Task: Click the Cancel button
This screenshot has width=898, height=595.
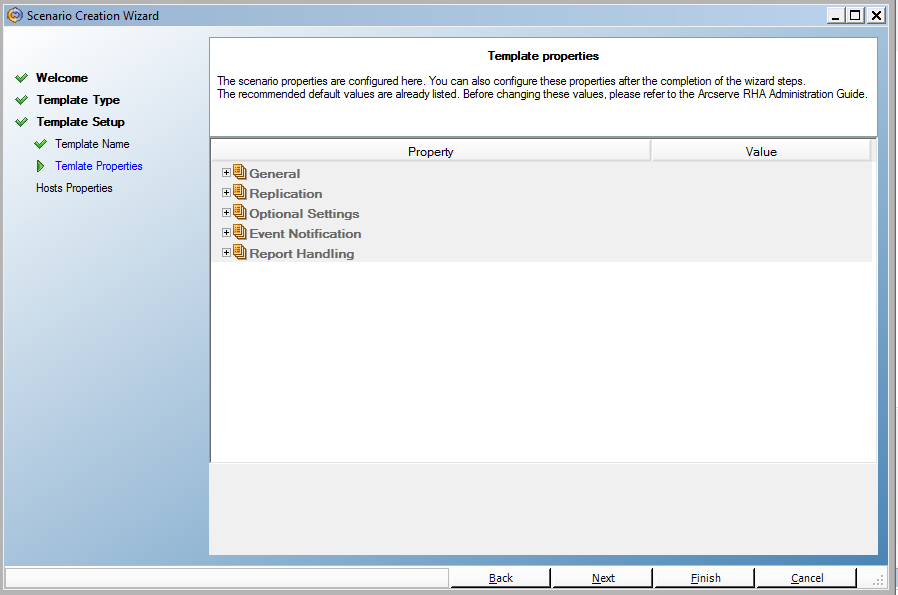Action: coord(806,578)
